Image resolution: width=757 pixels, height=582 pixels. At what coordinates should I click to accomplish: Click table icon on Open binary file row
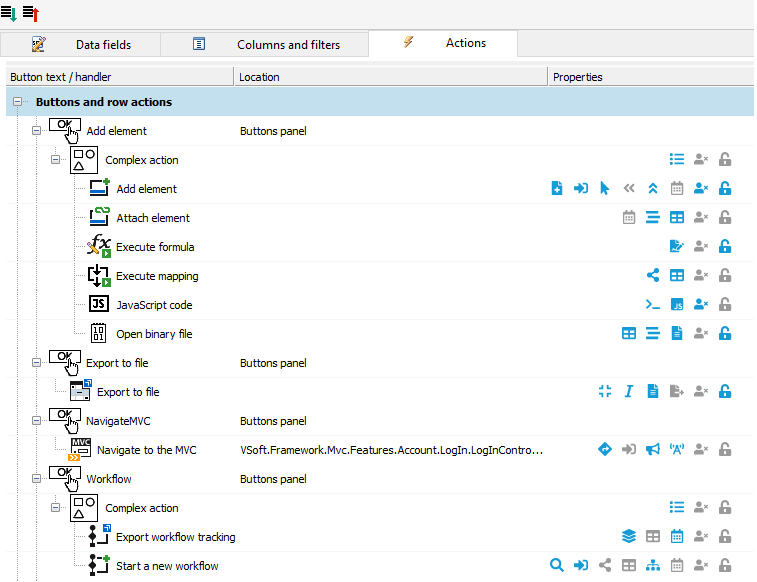point(629,333)
